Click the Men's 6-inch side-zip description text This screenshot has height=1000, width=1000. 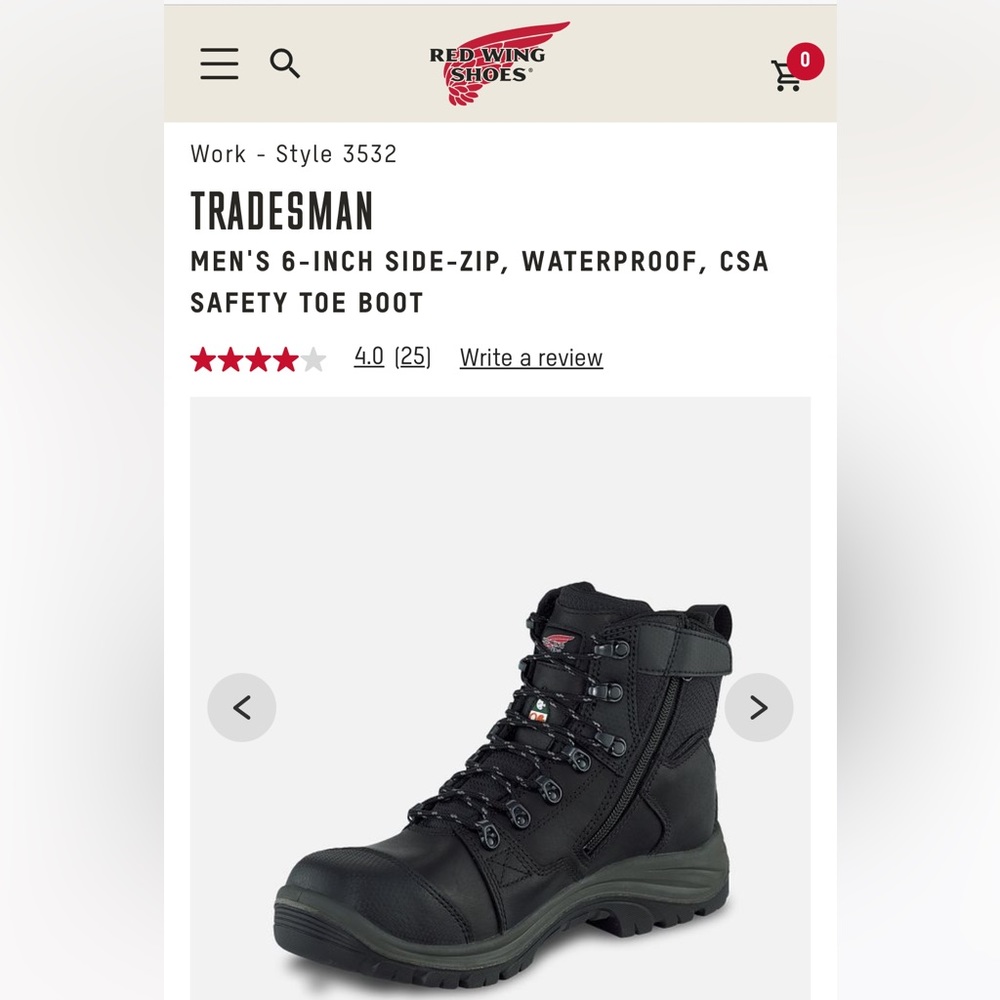pos(480,282)
